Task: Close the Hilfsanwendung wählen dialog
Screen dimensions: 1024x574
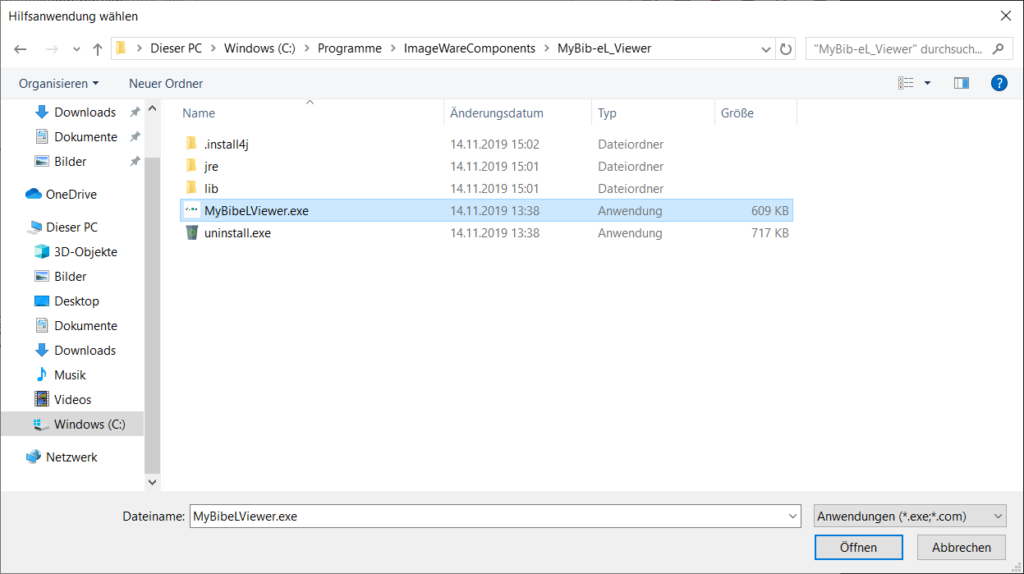Action: tap(1006, 16)
